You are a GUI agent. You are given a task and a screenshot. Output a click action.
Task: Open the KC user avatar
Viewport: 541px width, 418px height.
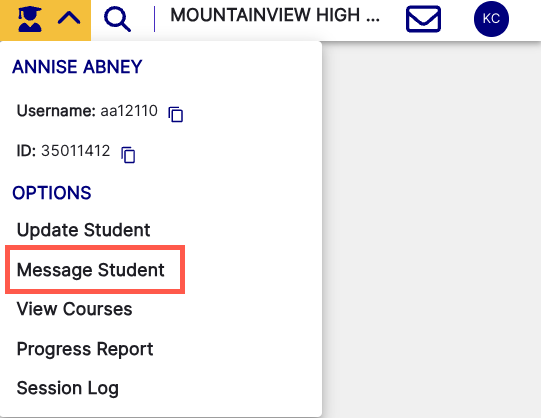point(491,19)
